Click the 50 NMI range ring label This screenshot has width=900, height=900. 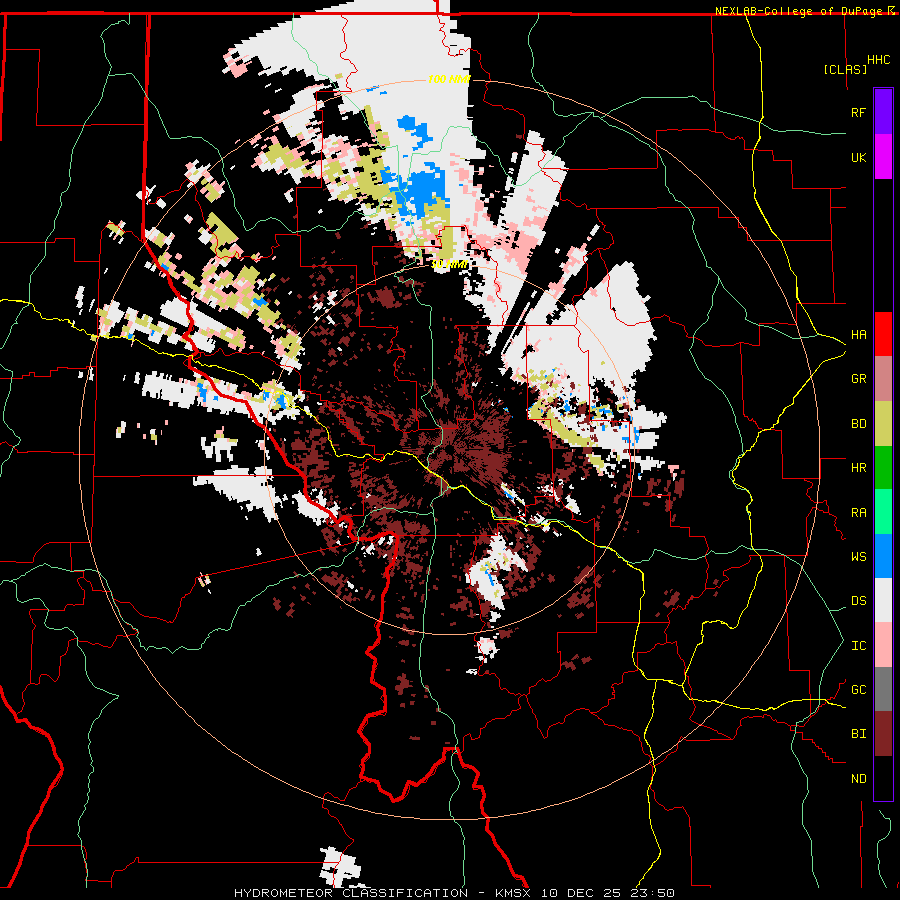tap(449, 264)
